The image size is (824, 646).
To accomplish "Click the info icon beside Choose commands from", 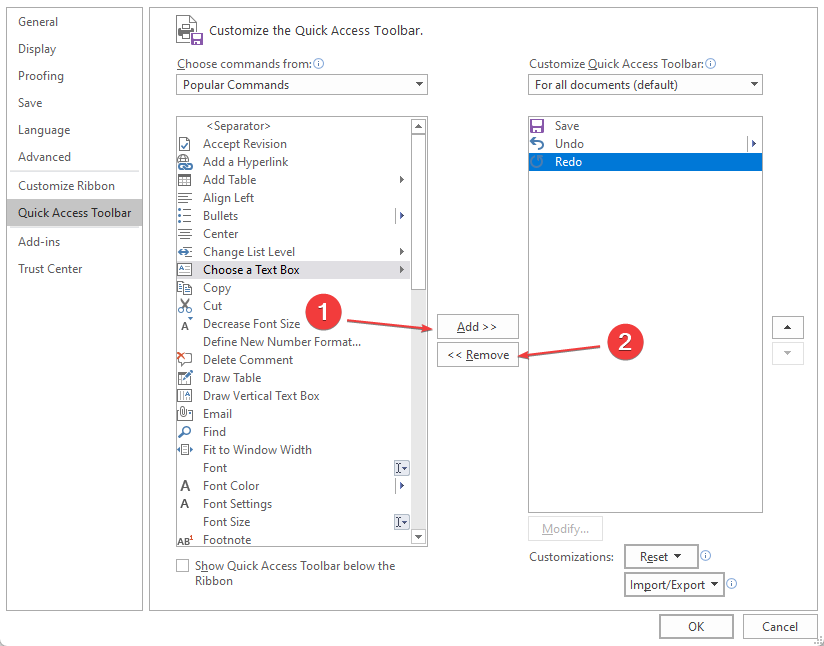I will pyautogui.click(x=318, y=64).
